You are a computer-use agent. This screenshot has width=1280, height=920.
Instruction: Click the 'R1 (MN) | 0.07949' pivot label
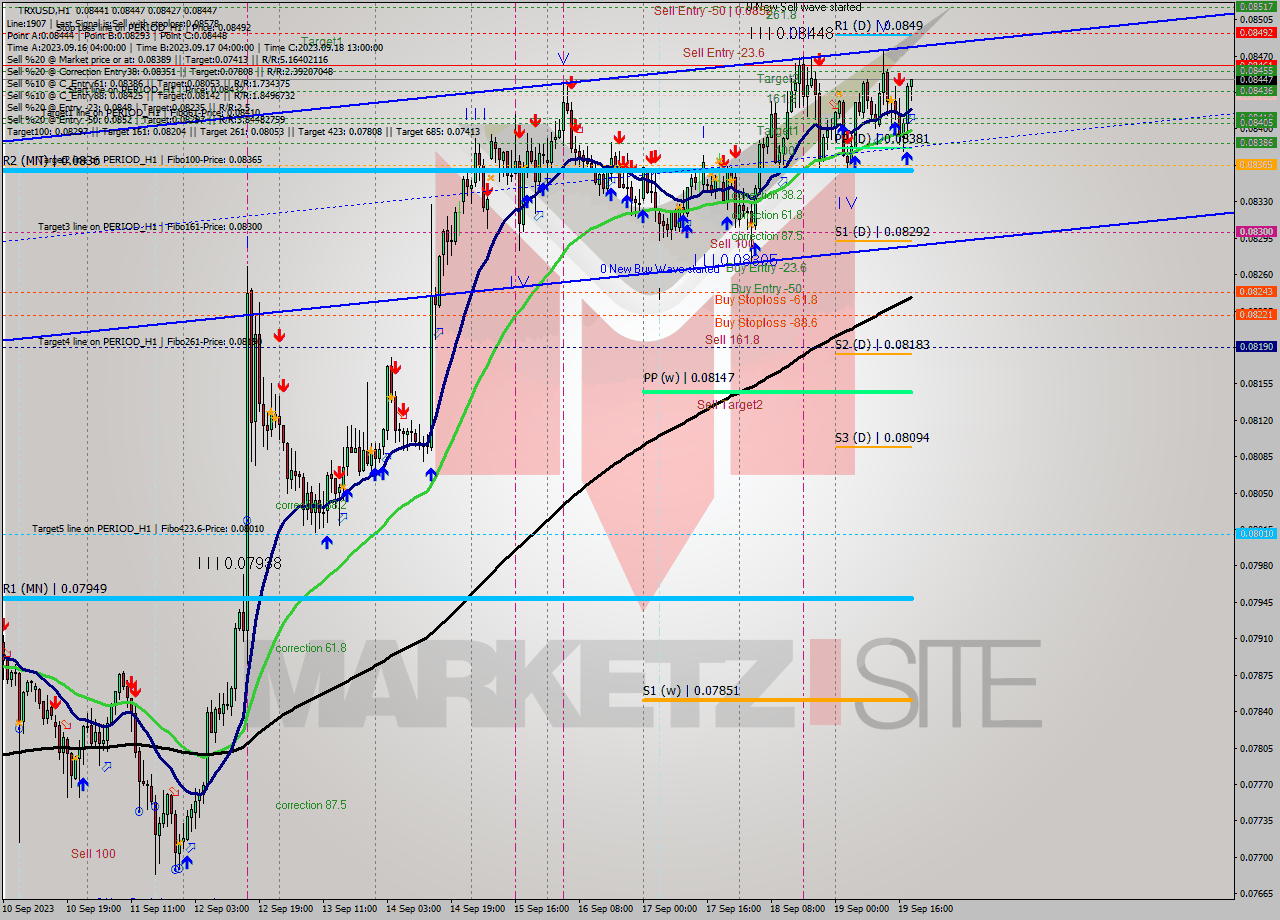pos(54,589)
